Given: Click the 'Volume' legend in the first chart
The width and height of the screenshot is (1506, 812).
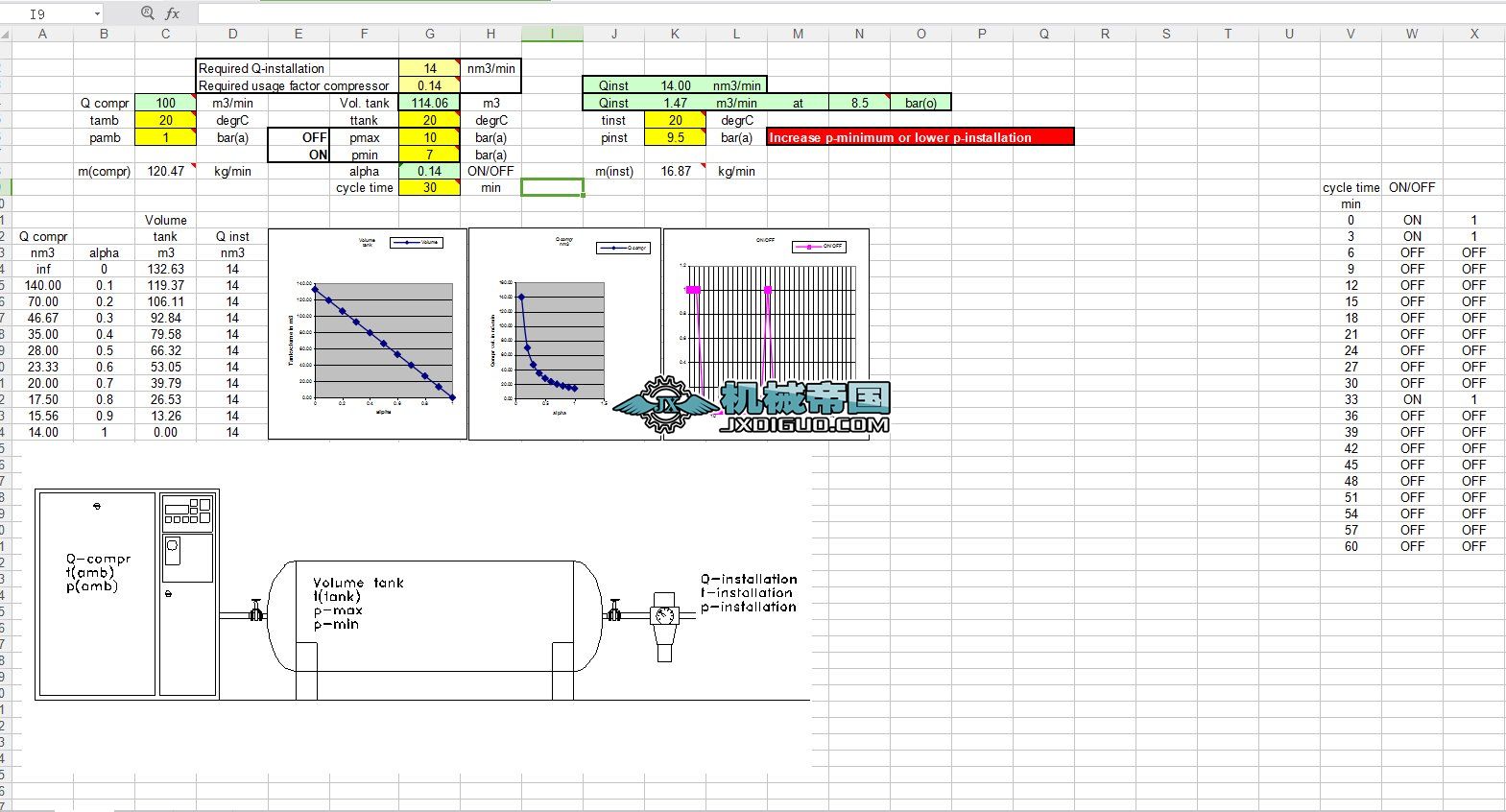Looking at the screenshot, I should pos(415,242).
